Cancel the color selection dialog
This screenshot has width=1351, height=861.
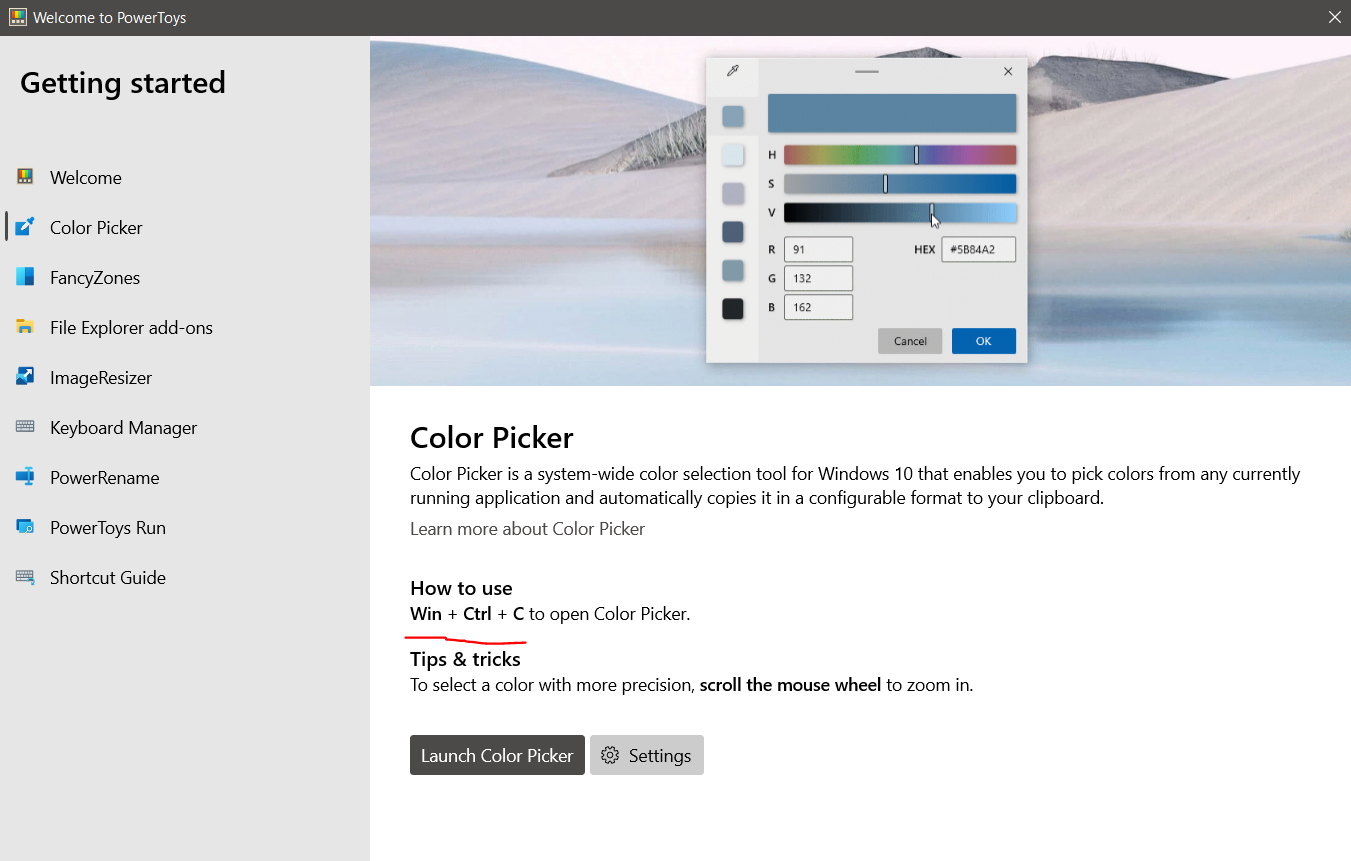tap(909, 341)
